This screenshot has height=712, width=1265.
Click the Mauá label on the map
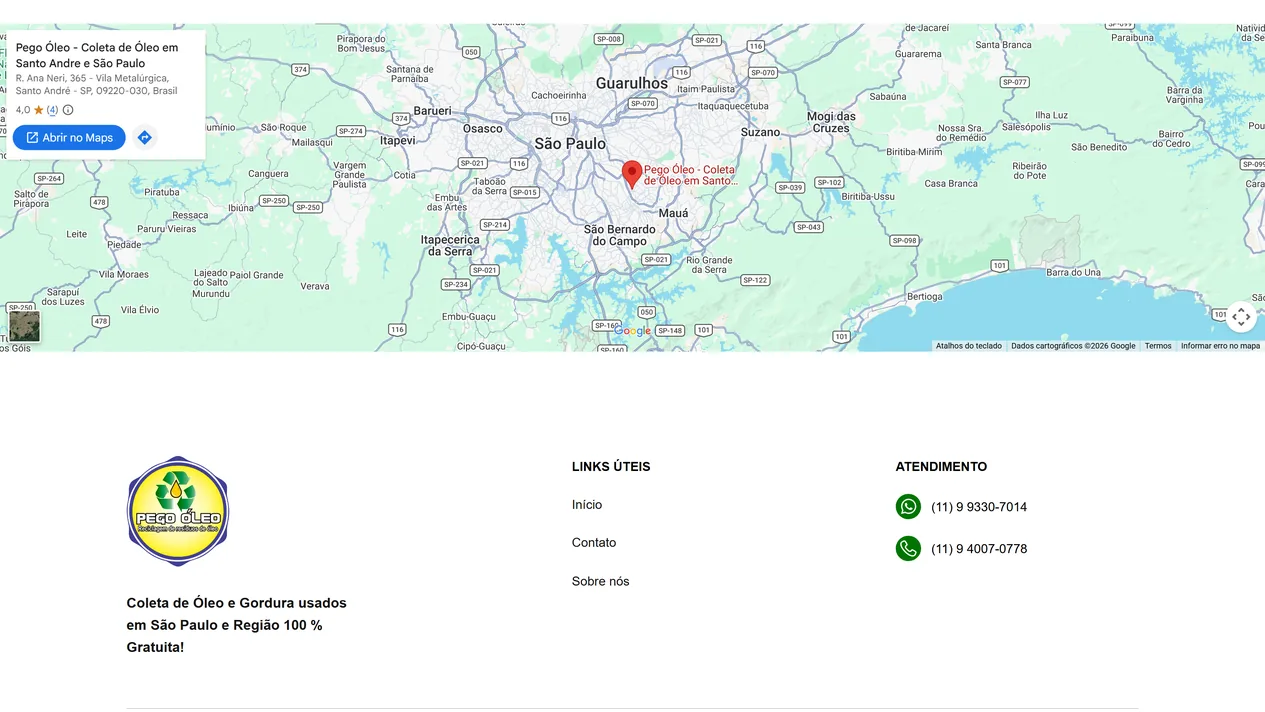tap(673, 213)
